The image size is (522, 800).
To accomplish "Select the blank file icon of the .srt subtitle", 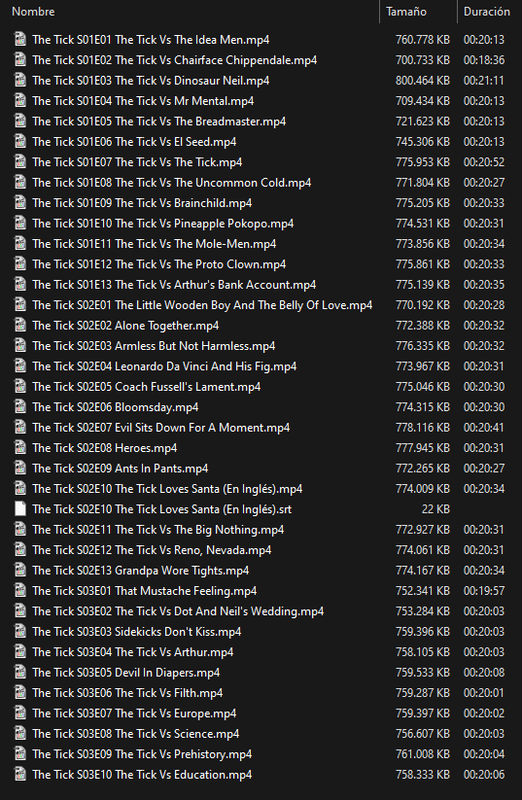I will [20, 509].
